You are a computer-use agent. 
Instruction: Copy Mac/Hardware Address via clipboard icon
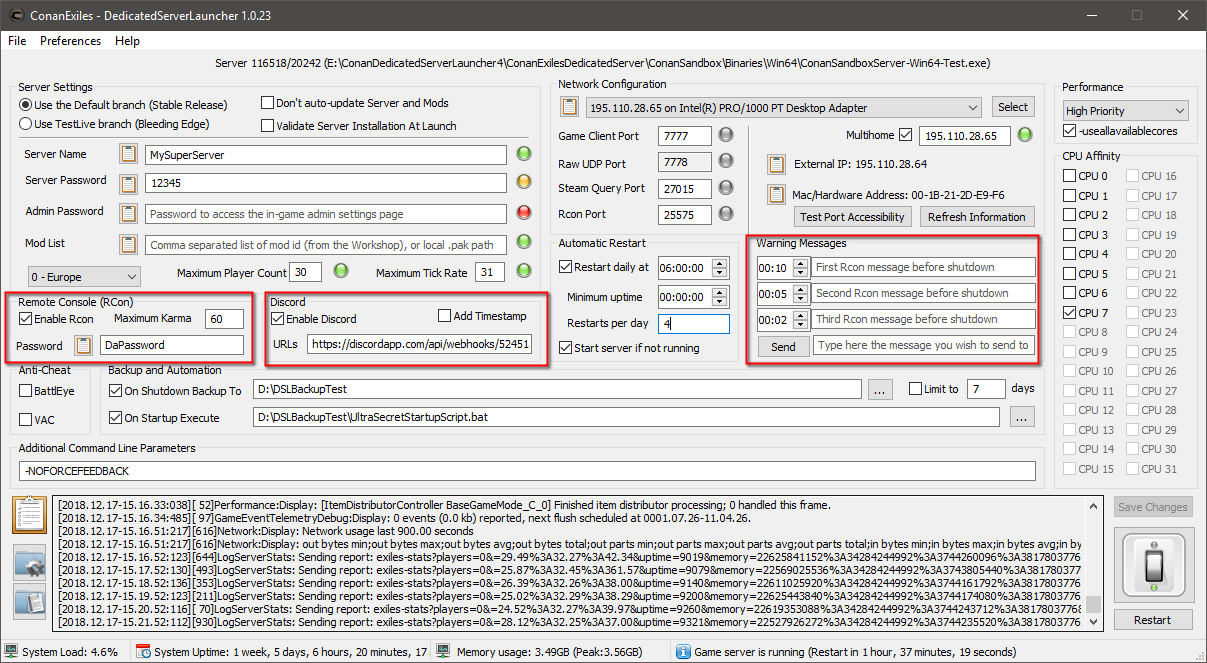776,195
